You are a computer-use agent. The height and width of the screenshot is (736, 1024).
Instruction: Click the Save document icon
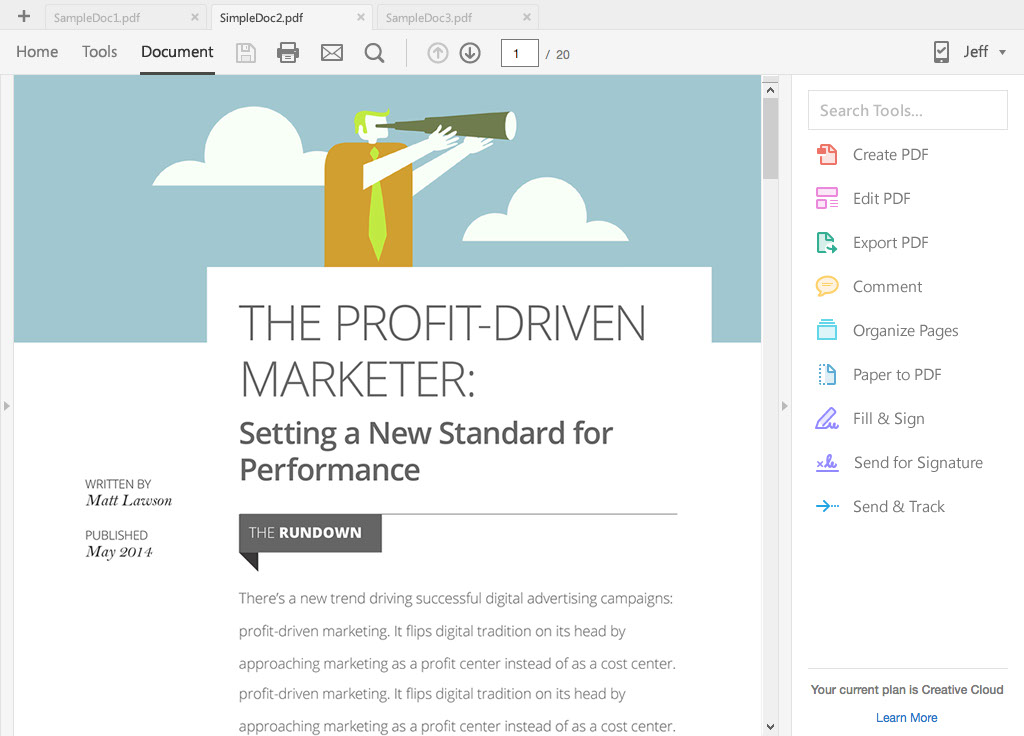(x=245, y=53)
